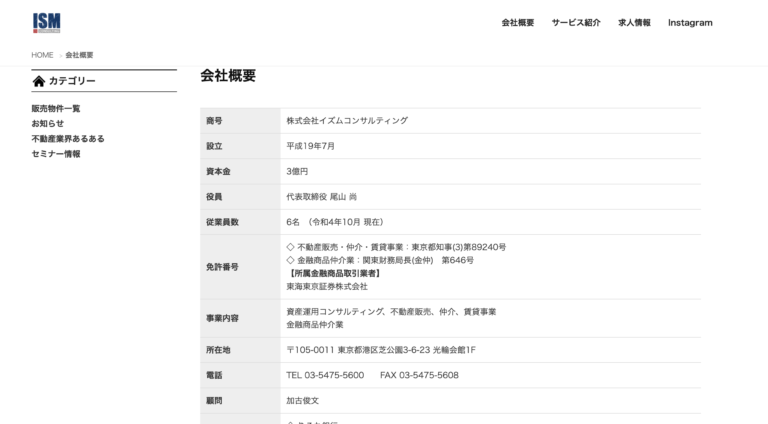Select the 免許番号 row label
This screenshot has width=768, height=424.
pos(222,267)
